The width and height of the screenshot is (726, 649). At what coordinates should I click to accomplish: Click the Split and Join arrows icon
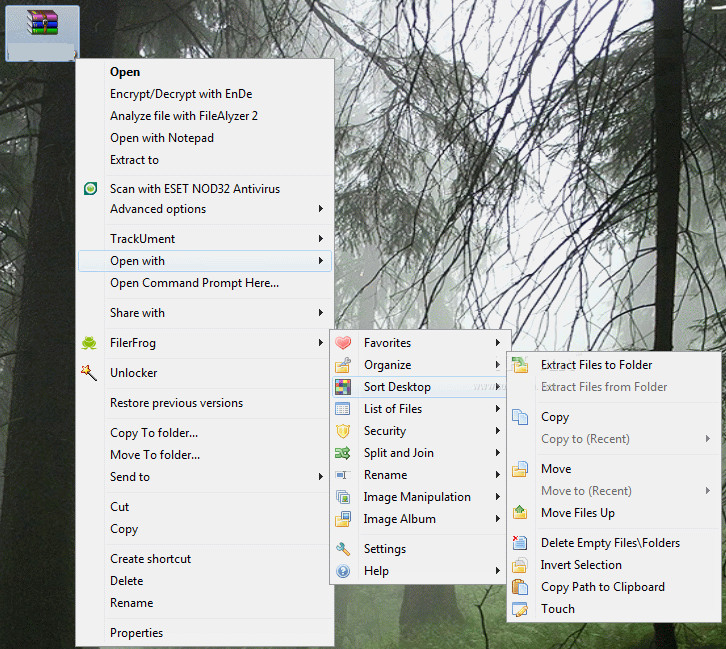point(343,453)
